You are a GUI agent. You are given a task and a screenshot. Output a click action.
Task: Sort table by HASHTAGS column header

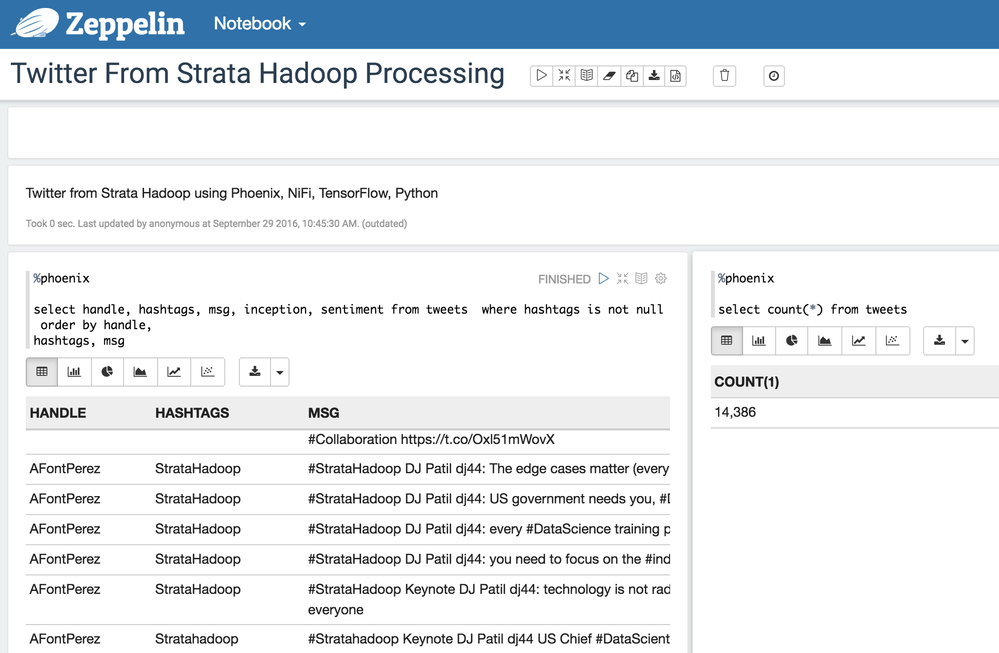point(192,413)
